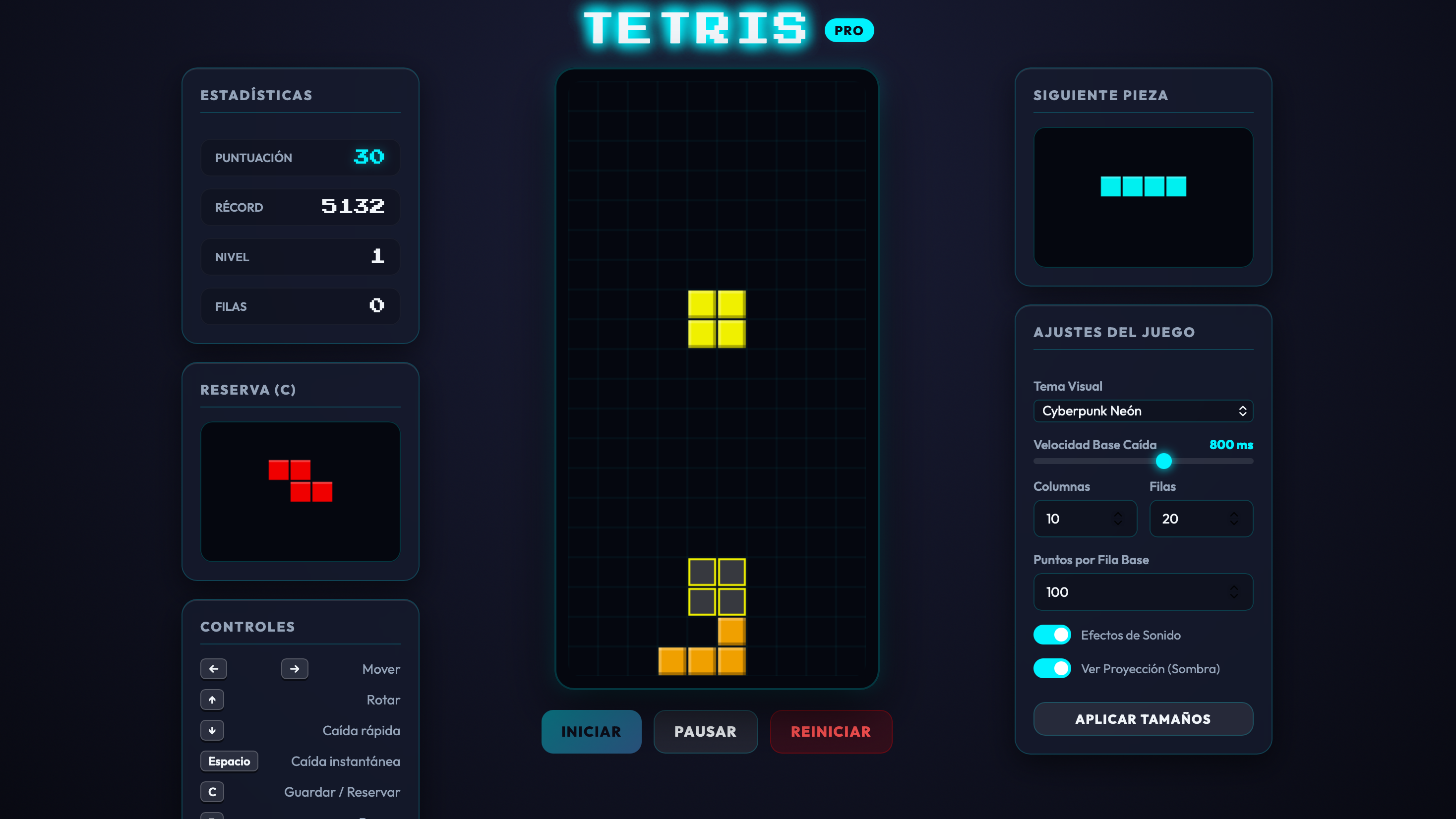Click the falling yellow square piece
The height and width of the screenshot is (819, 1456).
tap(717, 319)
